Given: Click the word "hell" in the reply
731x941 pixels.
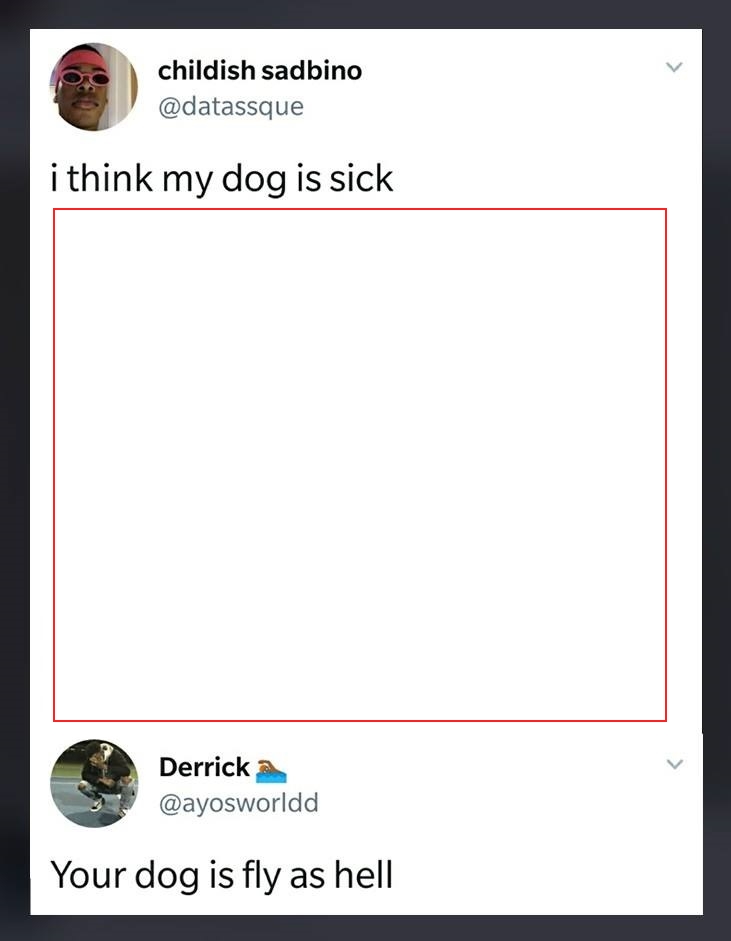Looking at the screenshot, I should pyautogui.click(x=363, y=874).
